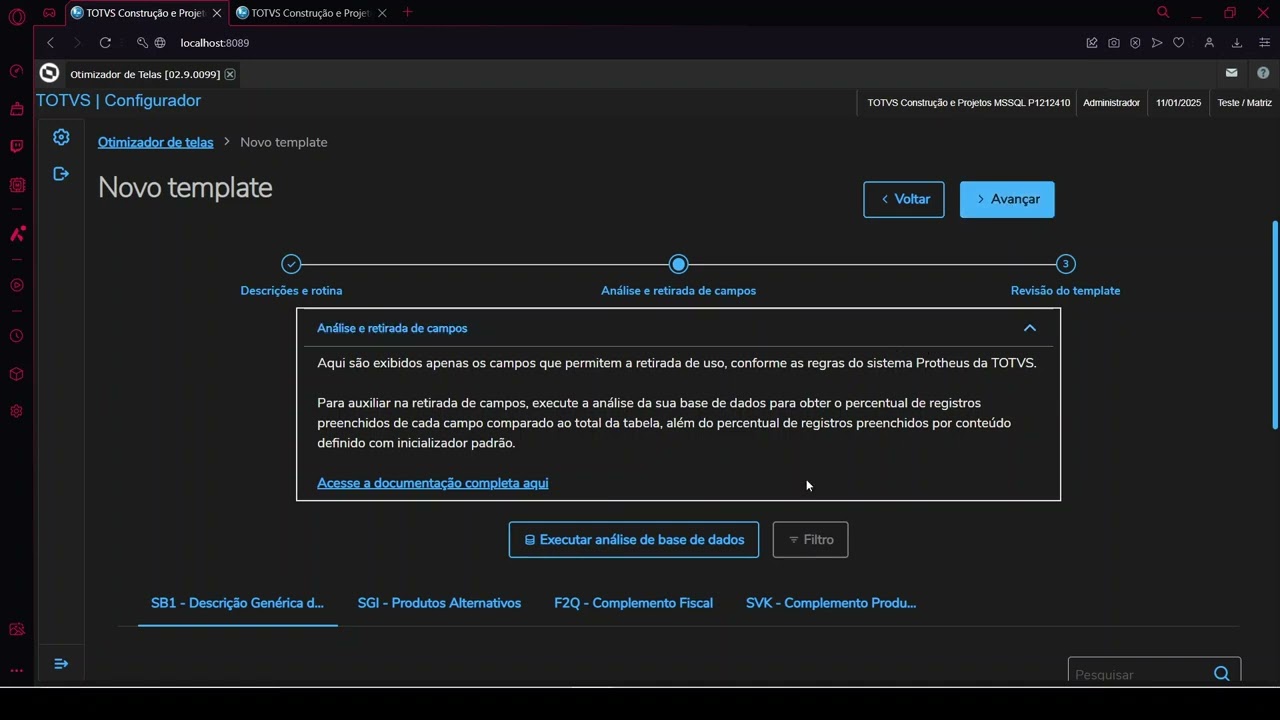
Task: Open the GX Corner gamepad icon
Action: (49, 13)
